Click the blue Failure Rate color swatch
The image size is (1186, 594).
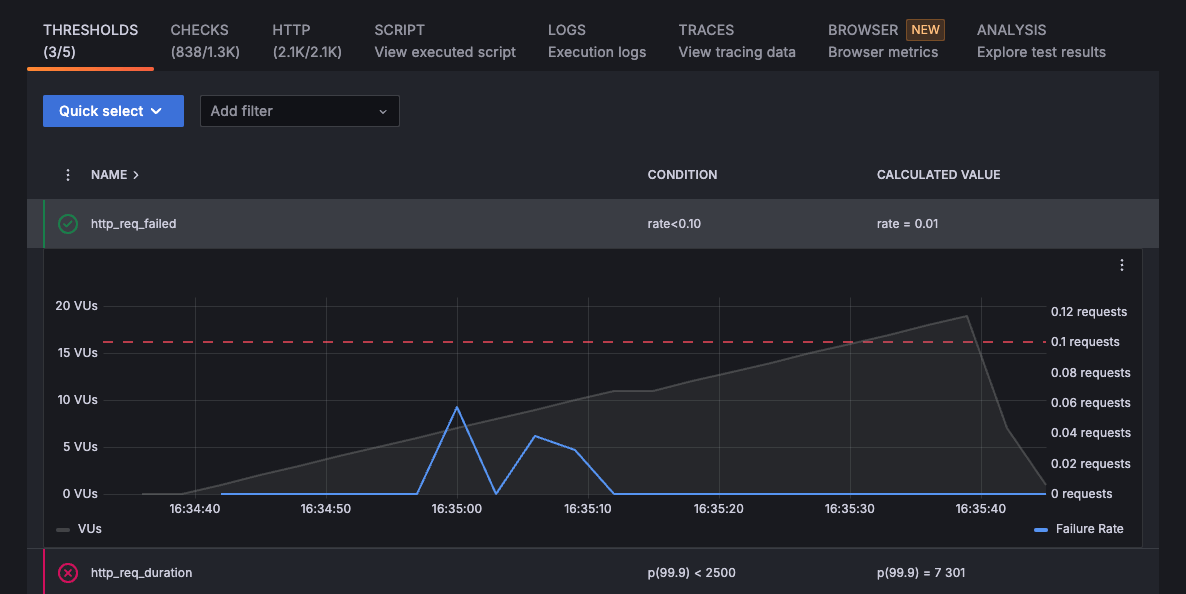[1041, 529]
